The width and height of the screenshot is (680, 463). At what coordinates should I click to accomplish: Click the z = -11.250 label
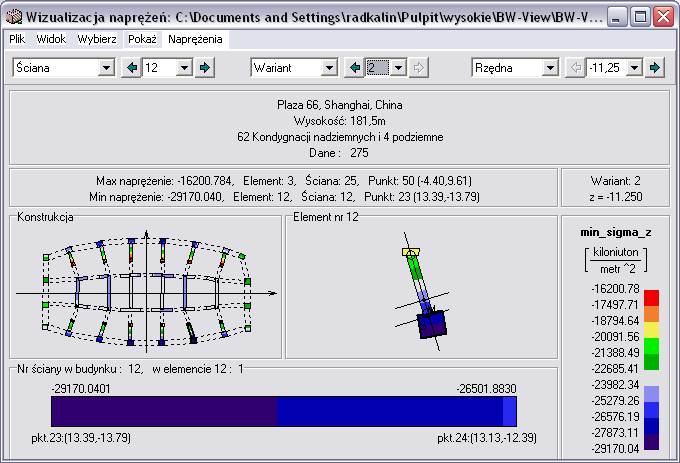615,197
